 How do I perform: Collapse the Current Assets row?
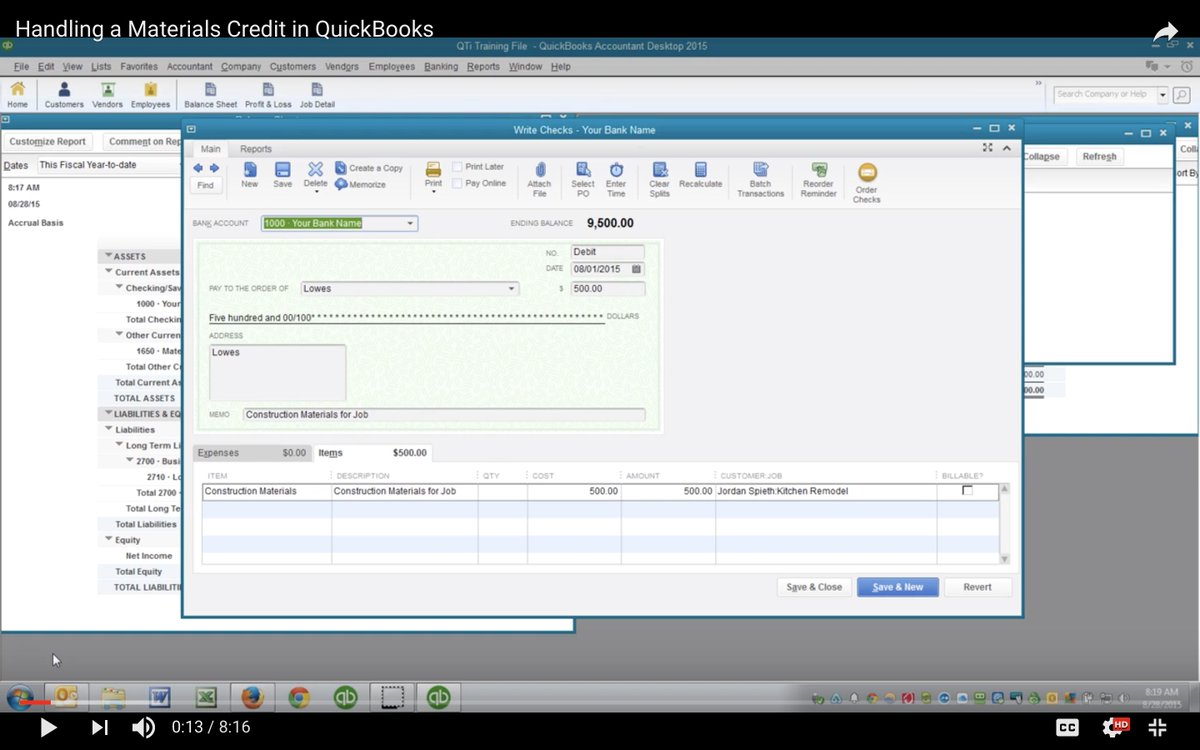coord(110,272)
